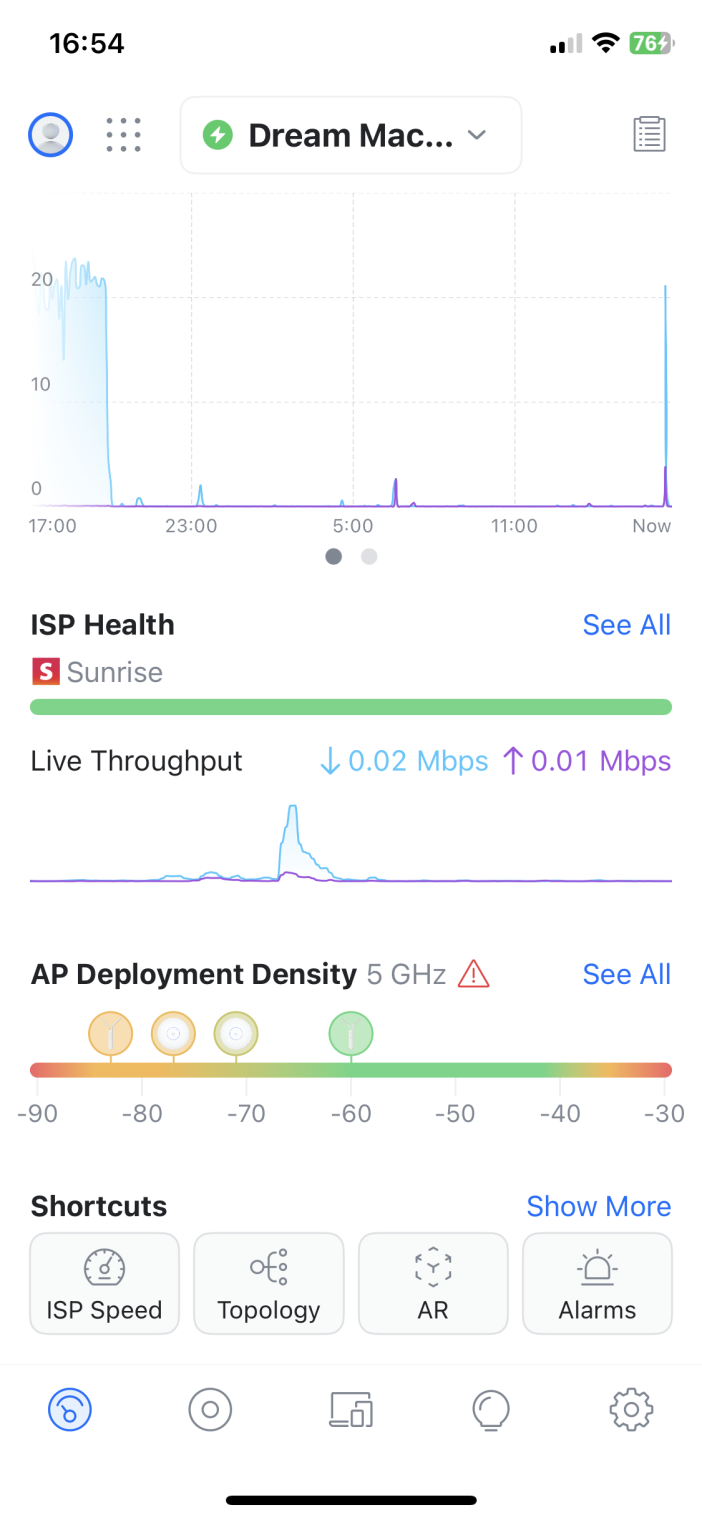Open the Topology shortcut
The width and height of the screenshot is (702, 1520).
click(x=268, y=1283)
